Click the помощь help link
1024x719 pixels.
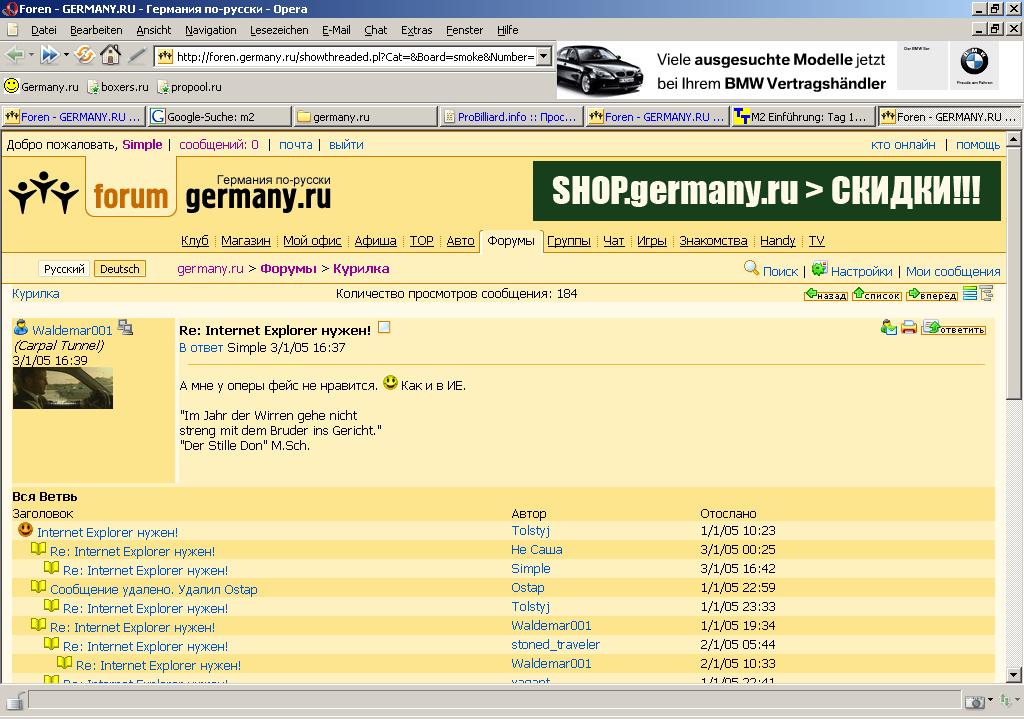pos(978,145)
